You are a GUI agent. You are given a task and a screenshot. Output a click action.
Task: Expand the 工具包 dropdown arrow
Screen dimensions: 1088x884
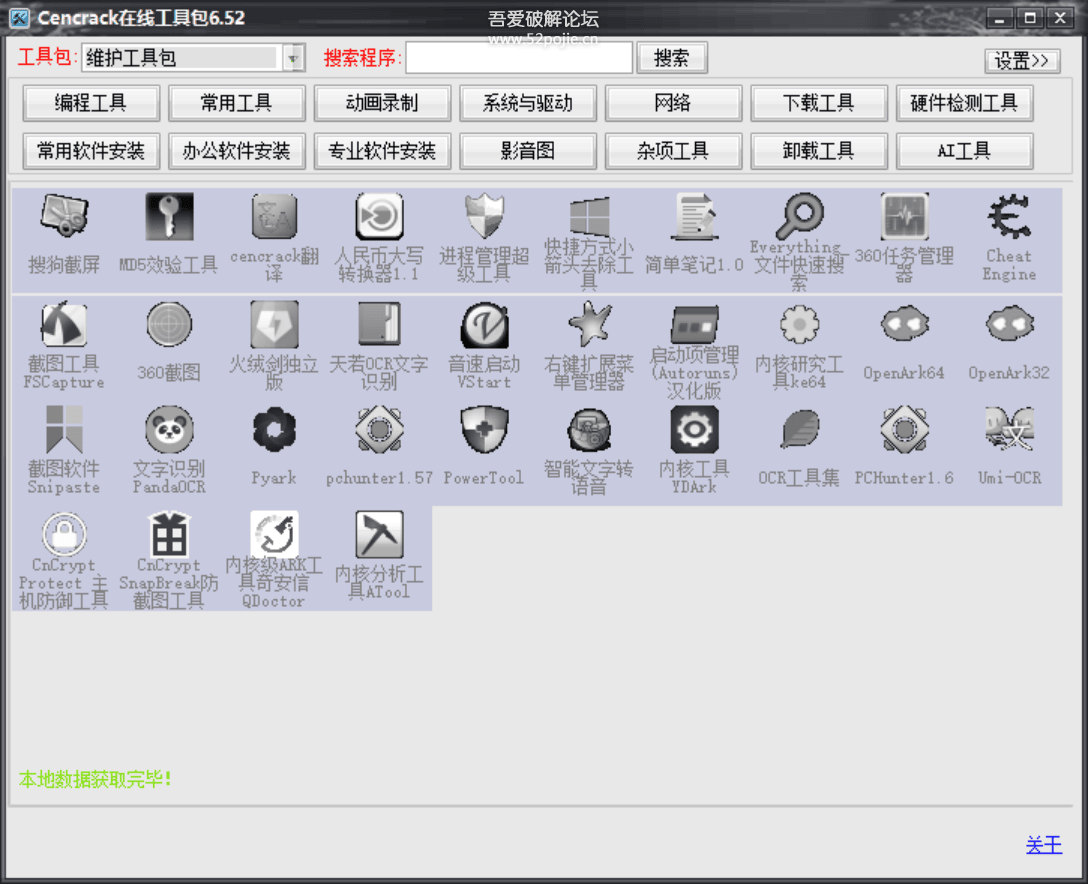pyautogui.click(x=294, y=58)
